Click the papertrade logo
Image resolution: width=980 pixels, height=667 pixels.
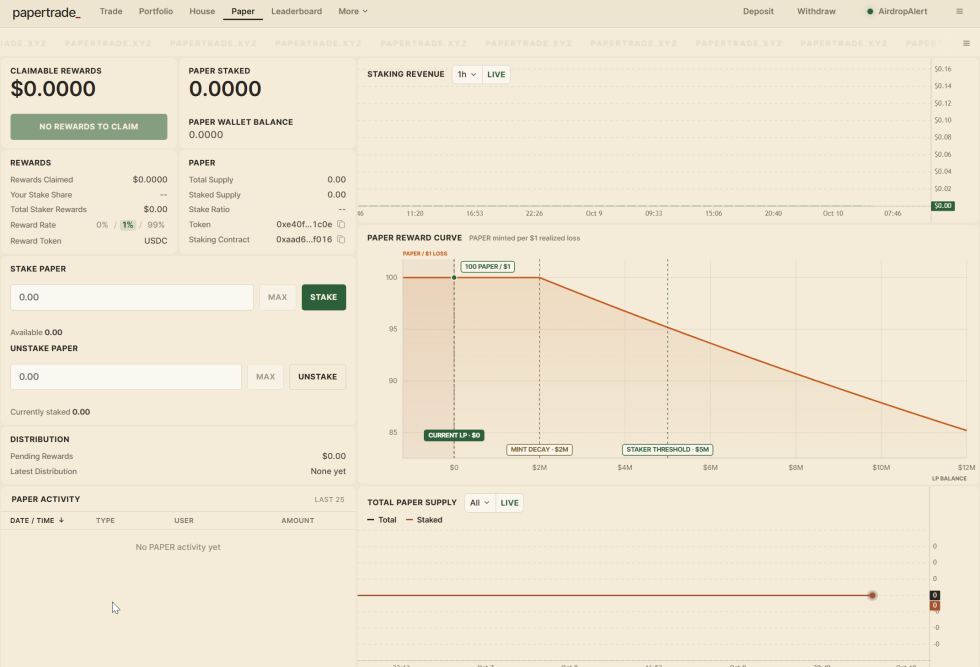pyautogui.click(x=46, y=12)
